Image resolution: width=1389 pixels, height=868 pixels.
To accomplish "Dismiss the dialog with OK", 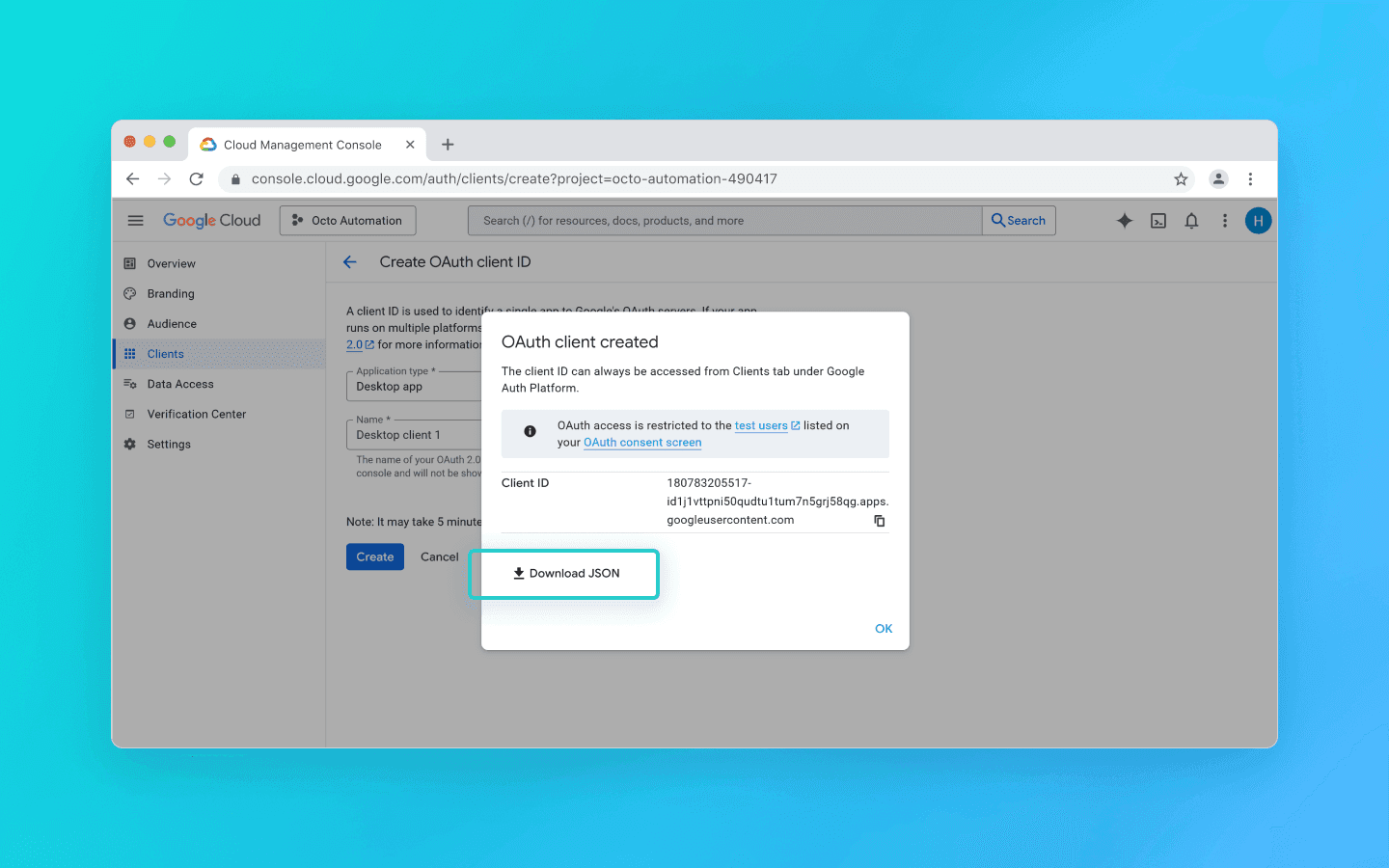I will (884, 629).
